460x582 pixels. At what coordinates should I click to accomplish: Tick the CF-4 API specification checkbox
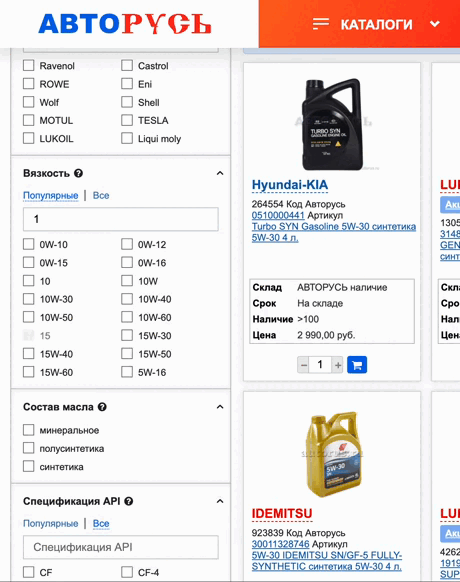pos(127,572)
